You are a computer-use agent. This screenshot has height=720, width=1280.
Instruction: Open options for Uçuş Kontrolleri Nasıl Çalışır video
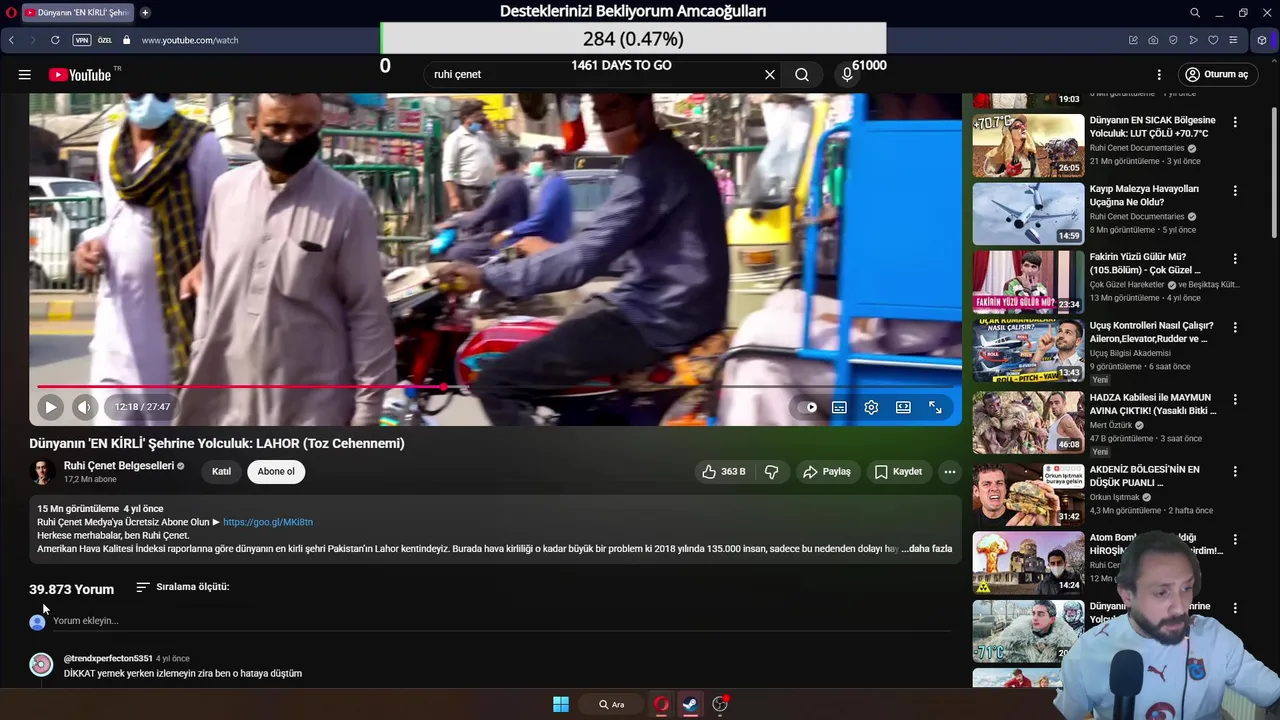1235,327
